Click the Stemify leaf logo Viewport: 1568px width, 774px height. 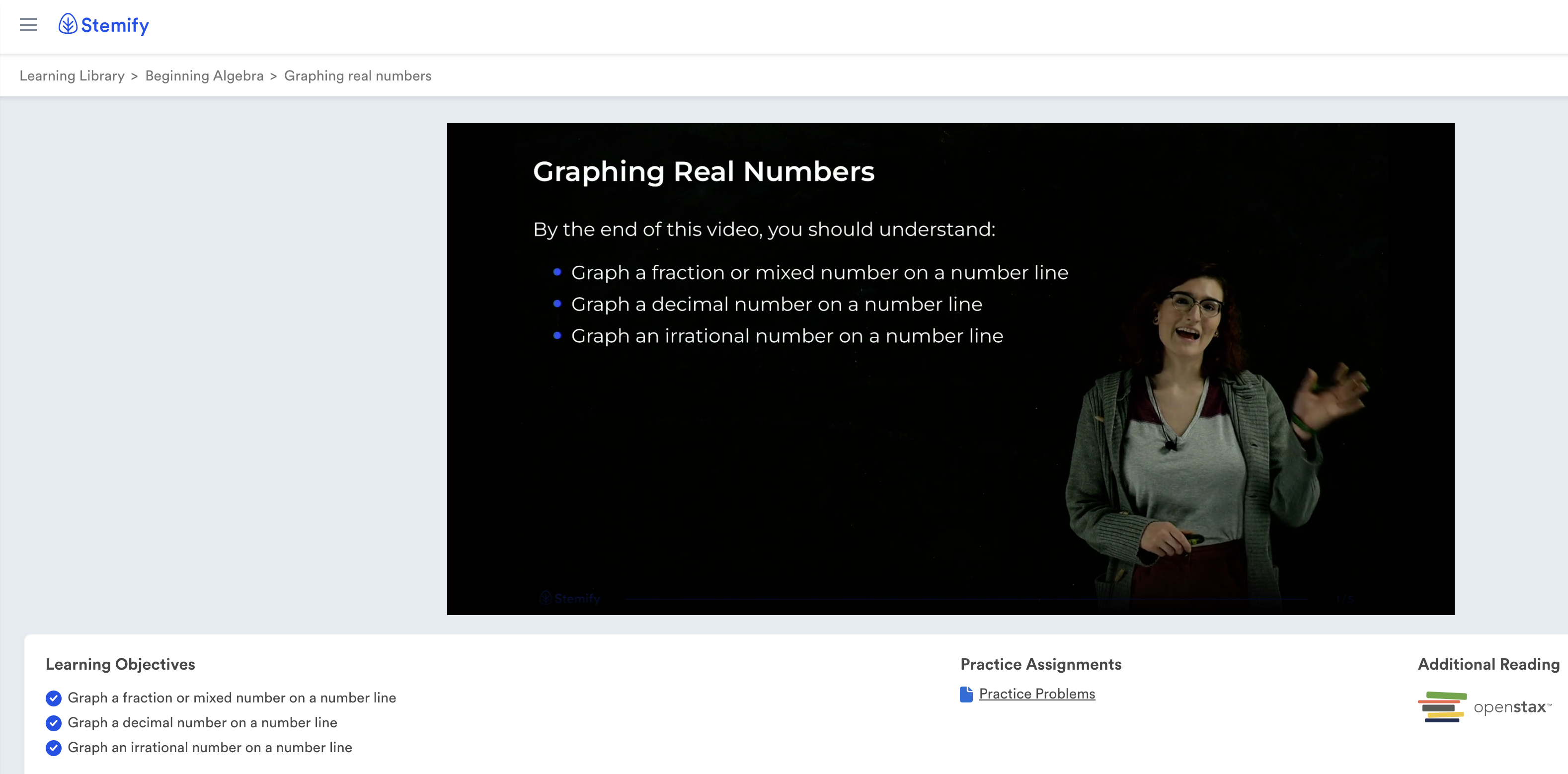(x=68, y=24)
